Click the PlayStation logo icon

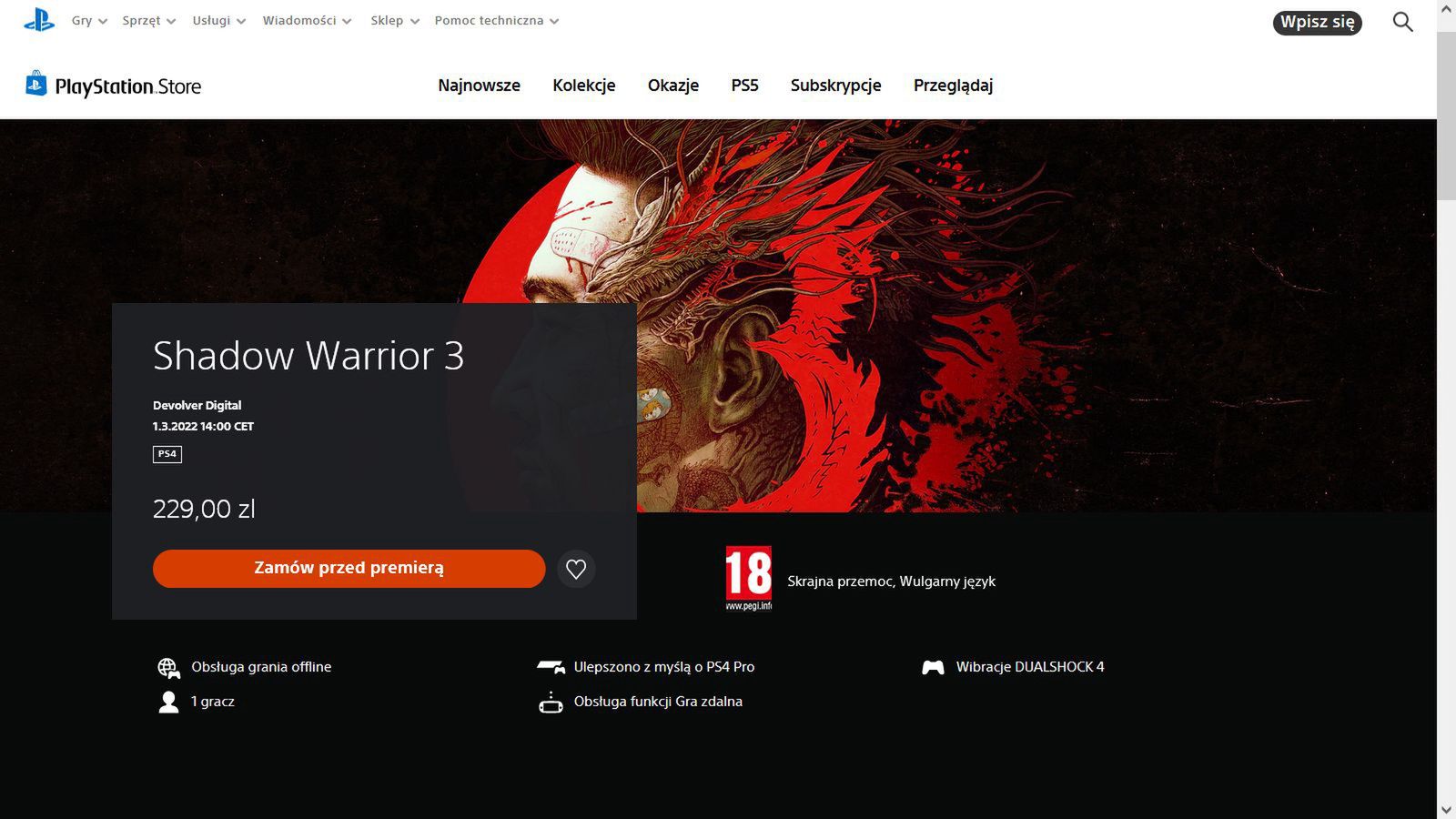click(39, 20)
